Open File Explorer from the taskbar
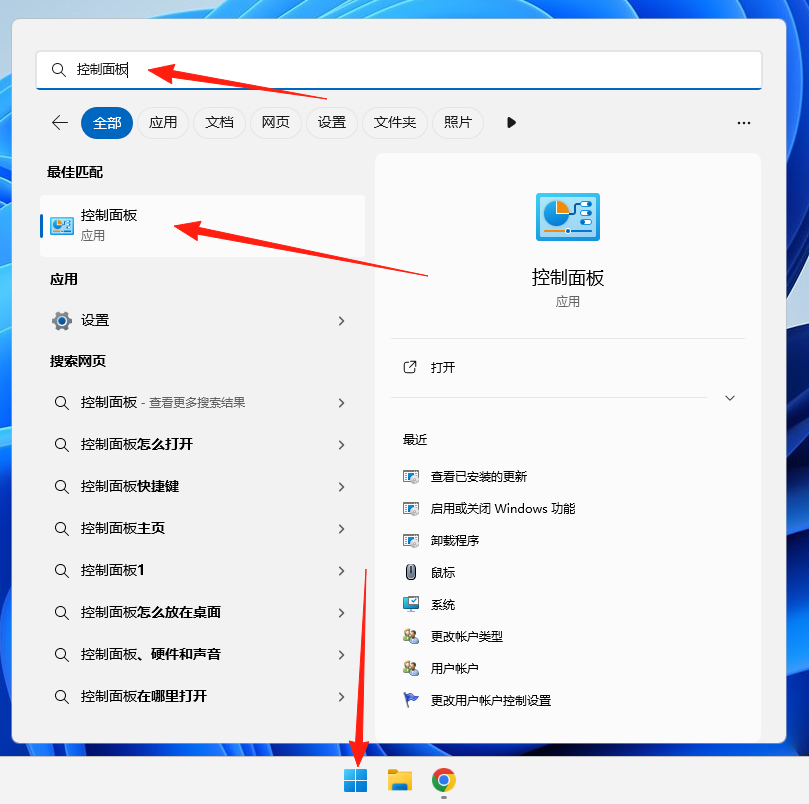The height and width of the screenshot is (804, 809). pyautogui.click(x=400, y=781)
